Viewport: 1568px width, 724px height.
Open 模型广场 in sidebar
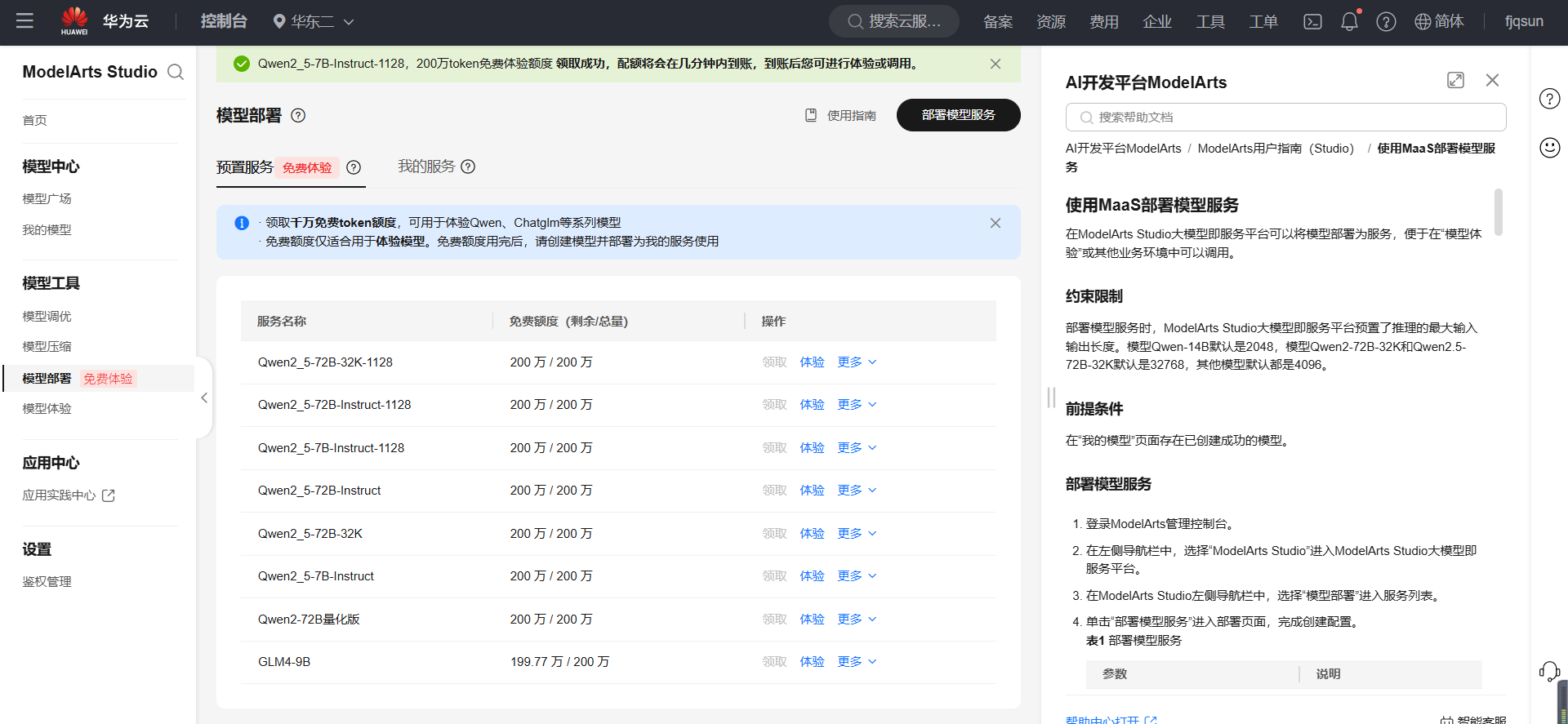[47, 198]
